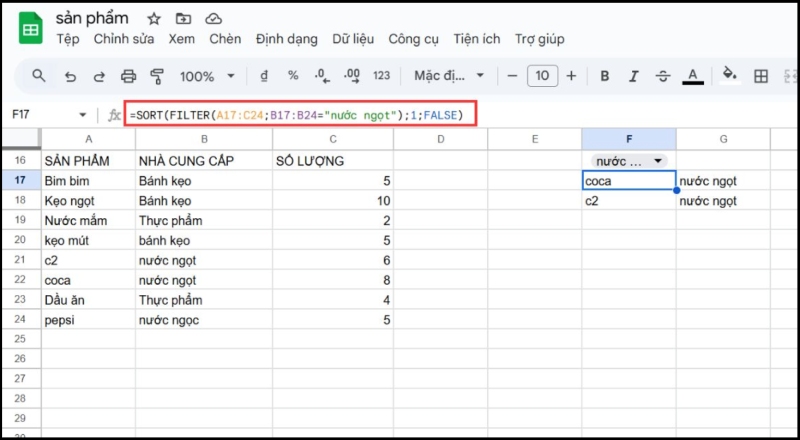Image resolution: width=800 pixels, height=440 pixels.
Task: Click cell SỐ LƯỢNG
Action: pyautogui.click(x=333, y=161)
